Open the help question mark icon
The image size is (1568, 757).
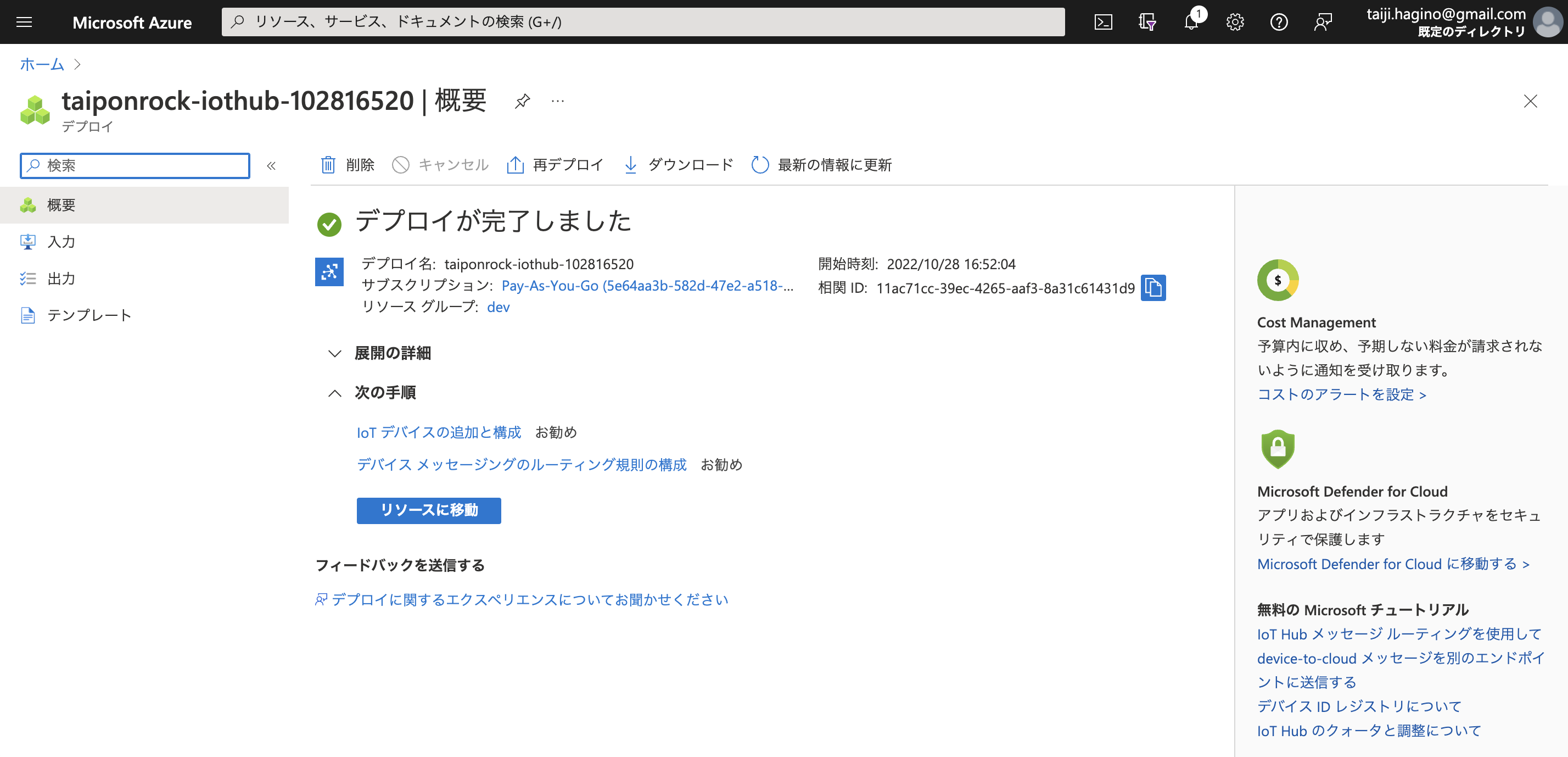pos(1279,23)
